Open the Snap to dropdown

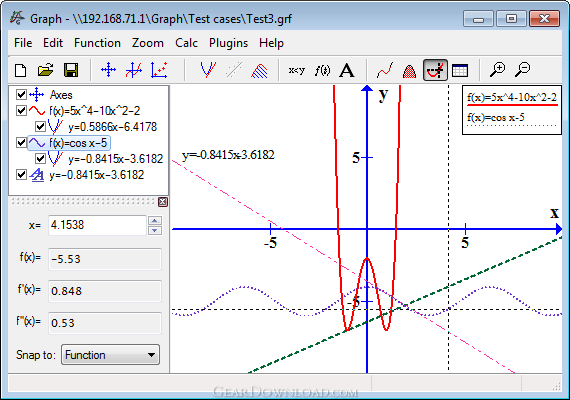[111, 355]
